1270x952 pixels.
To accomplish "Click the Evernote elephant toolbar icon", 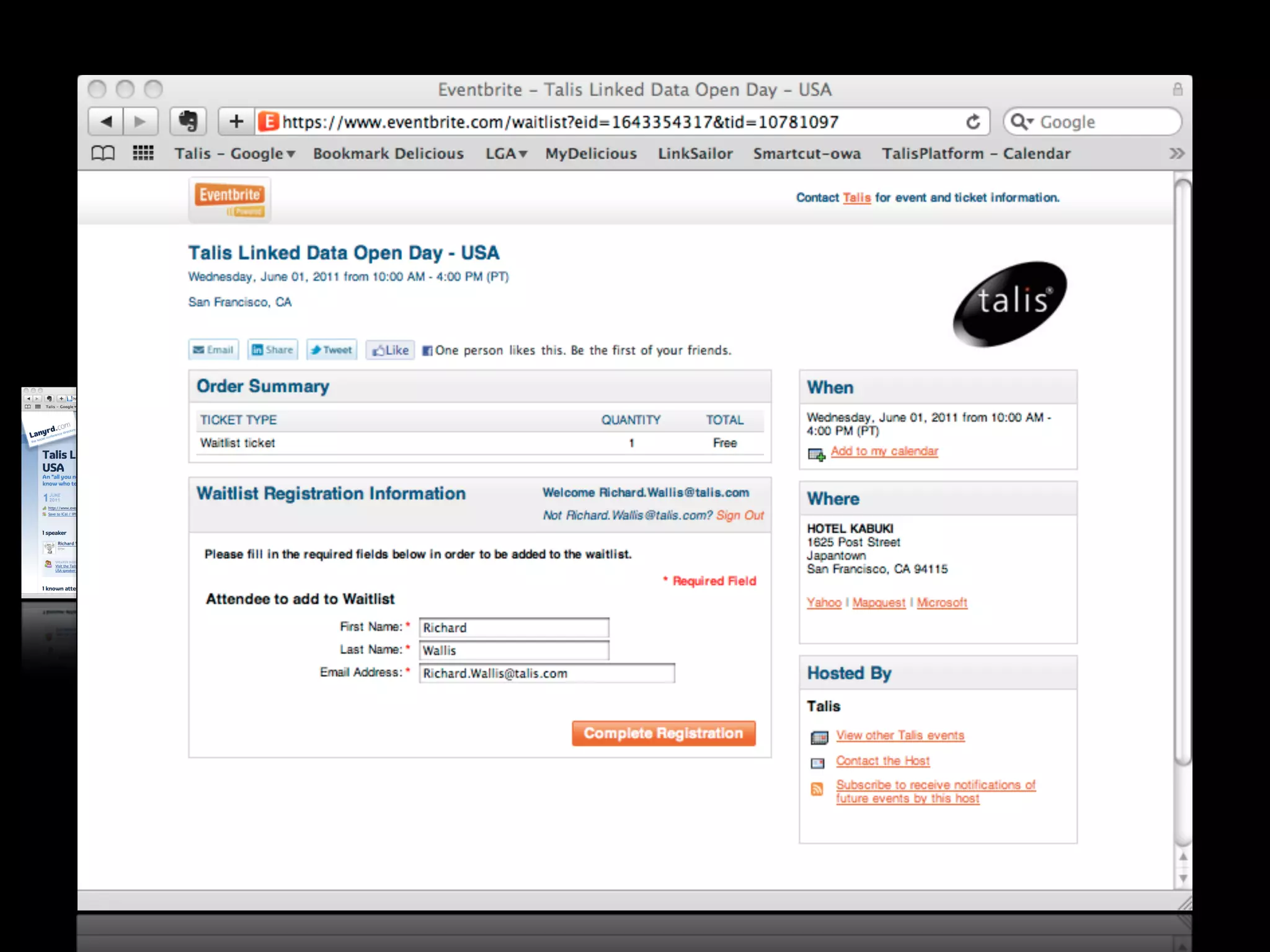I will [188, 121].
